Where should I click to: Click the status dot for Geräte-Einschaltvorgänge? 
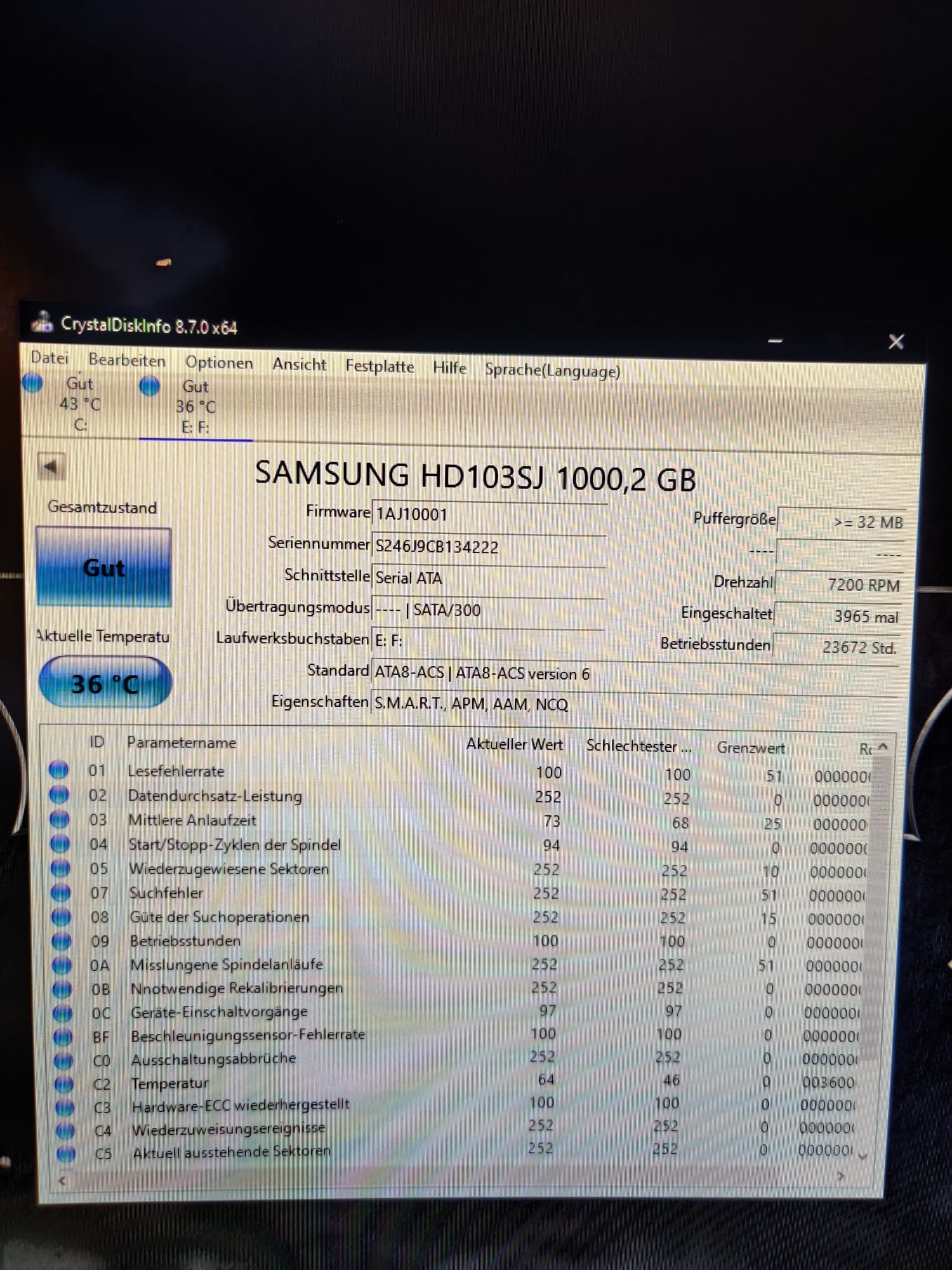[x=62, y=1013]
